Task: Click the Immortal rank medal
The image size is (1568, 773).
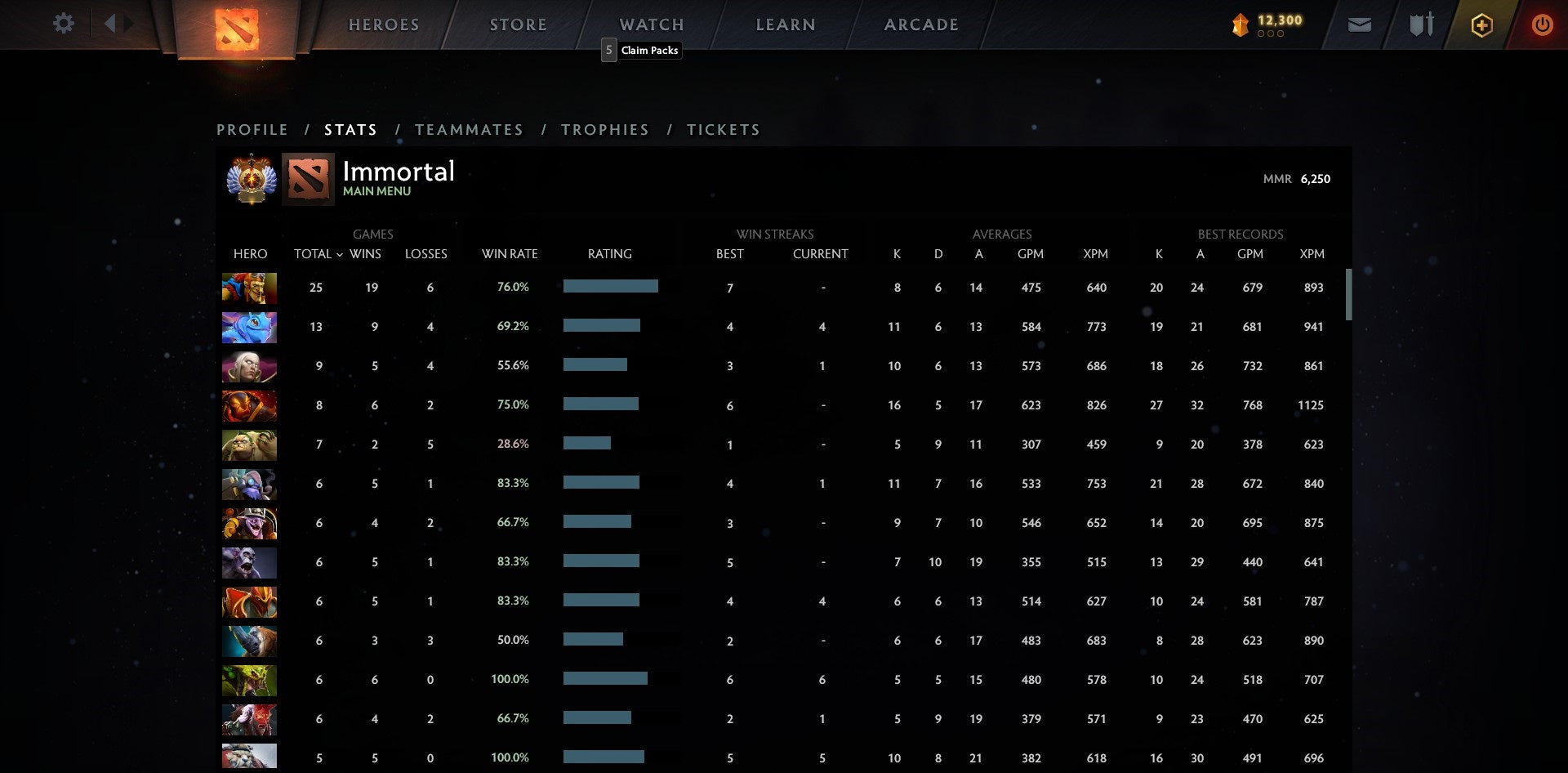Action: pyautogui.click(x=250, y=178)
